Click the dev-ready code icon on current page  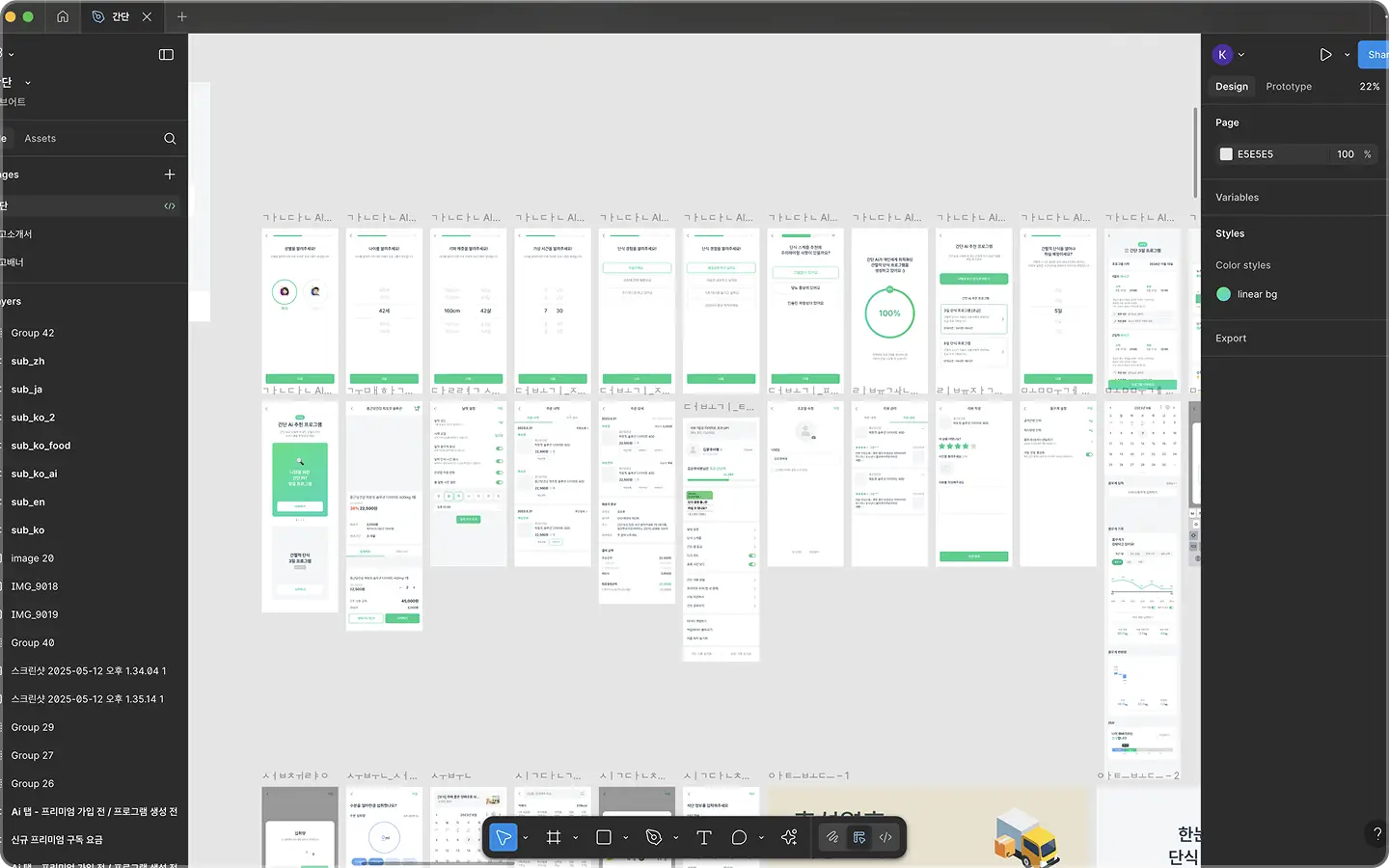(170, 205)
